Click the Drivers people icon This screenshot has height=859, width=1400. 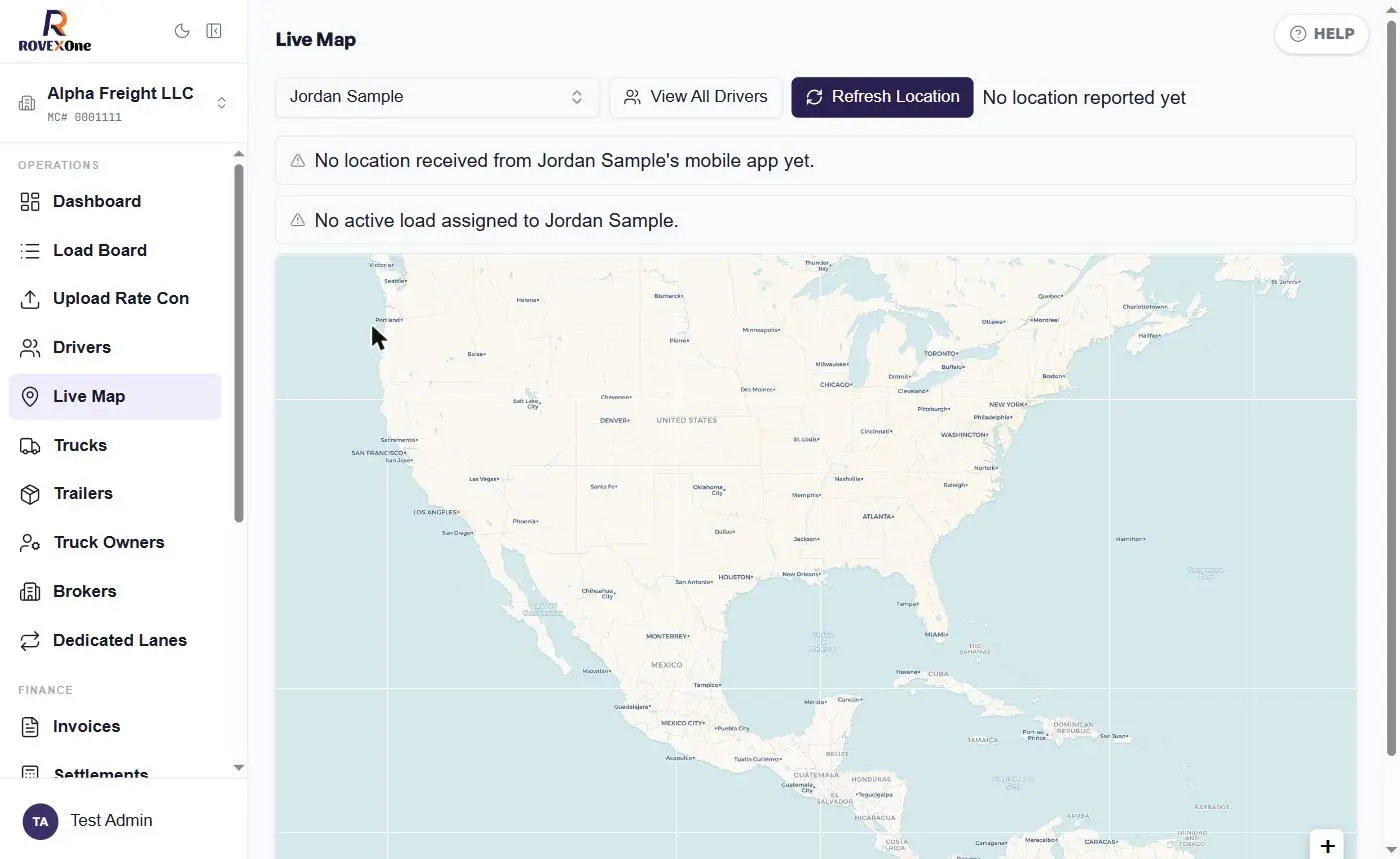pyautogui.click(x=30, y=348)
